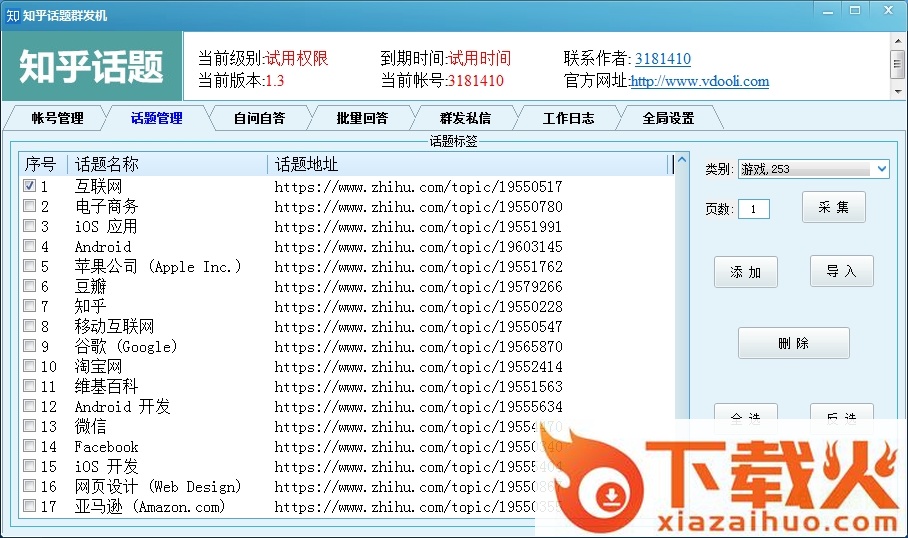908x538 pixels.
Task: Select URL topic/19551762 for 苹果公司
Action: (x=418, y=267)
